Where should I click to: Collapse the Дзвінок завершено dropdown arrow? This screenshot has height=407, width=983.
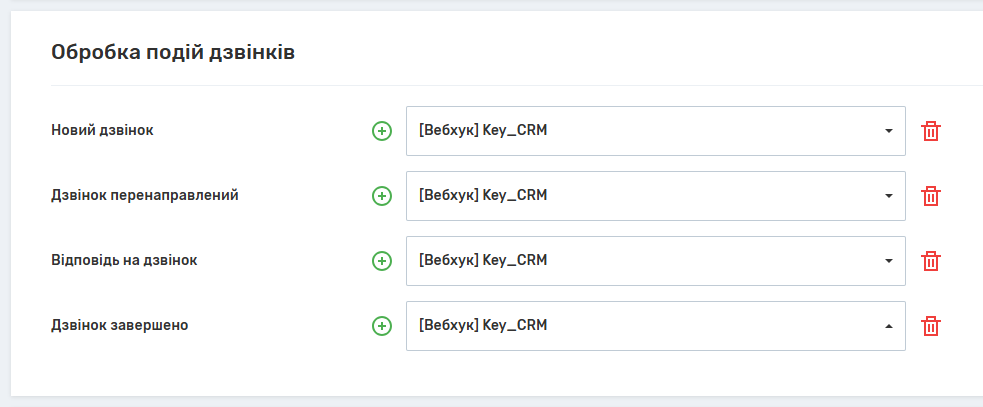tap(888, 326)
